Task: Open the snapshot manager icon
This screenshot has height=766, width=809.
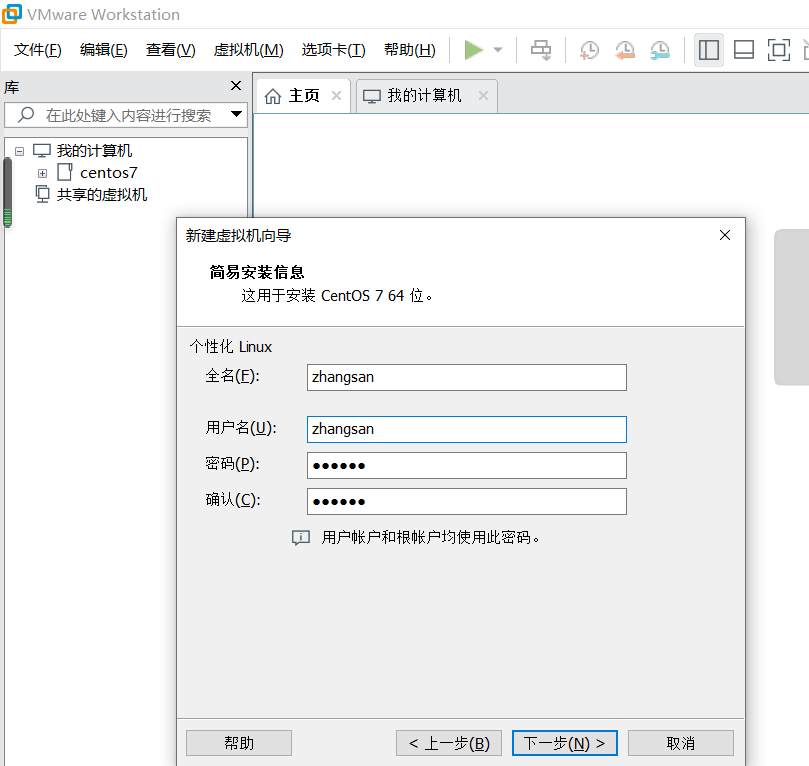Action: (x=660, y=50)
